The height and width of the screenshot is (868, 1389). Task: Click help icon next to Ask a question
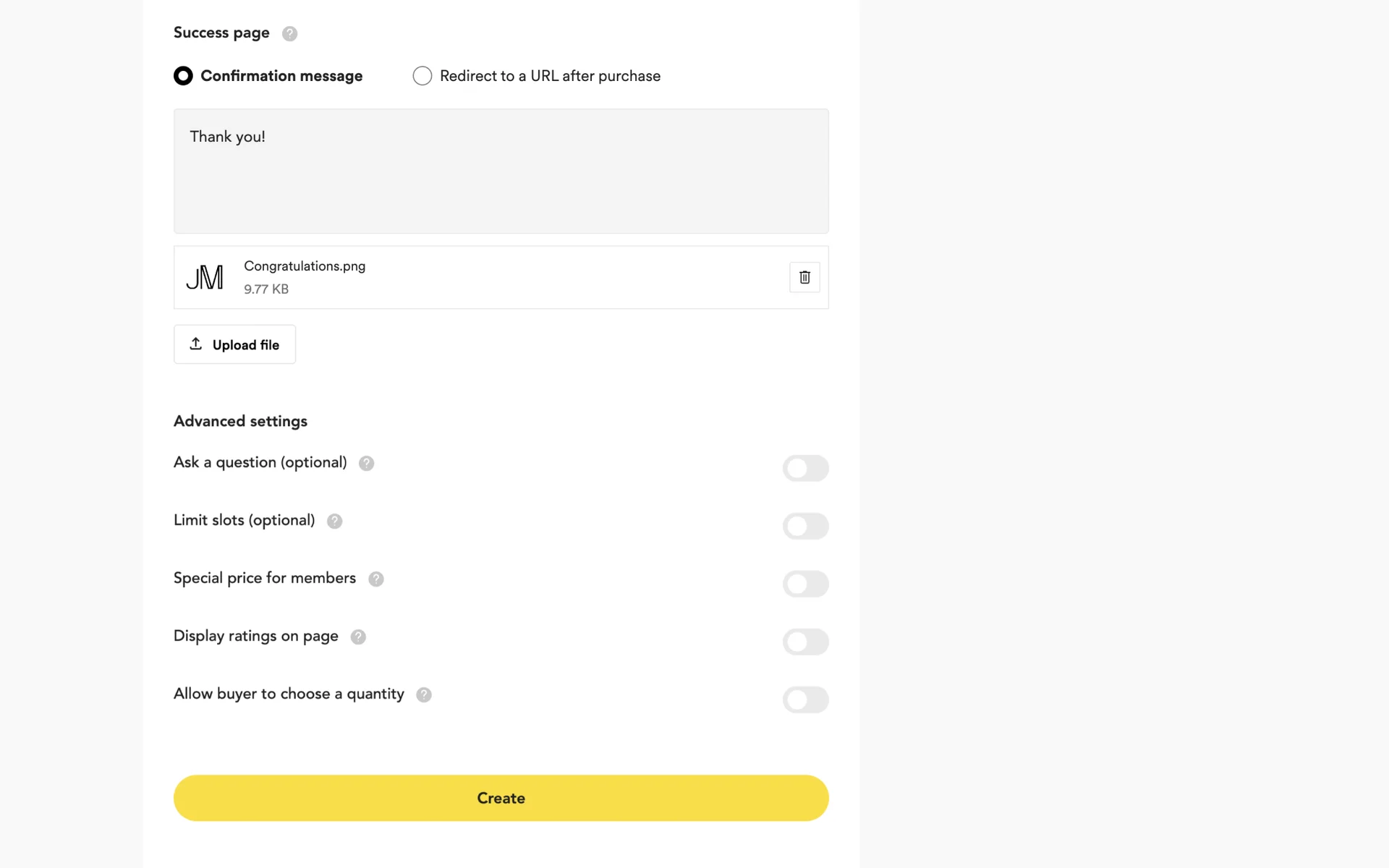[367, 464]
